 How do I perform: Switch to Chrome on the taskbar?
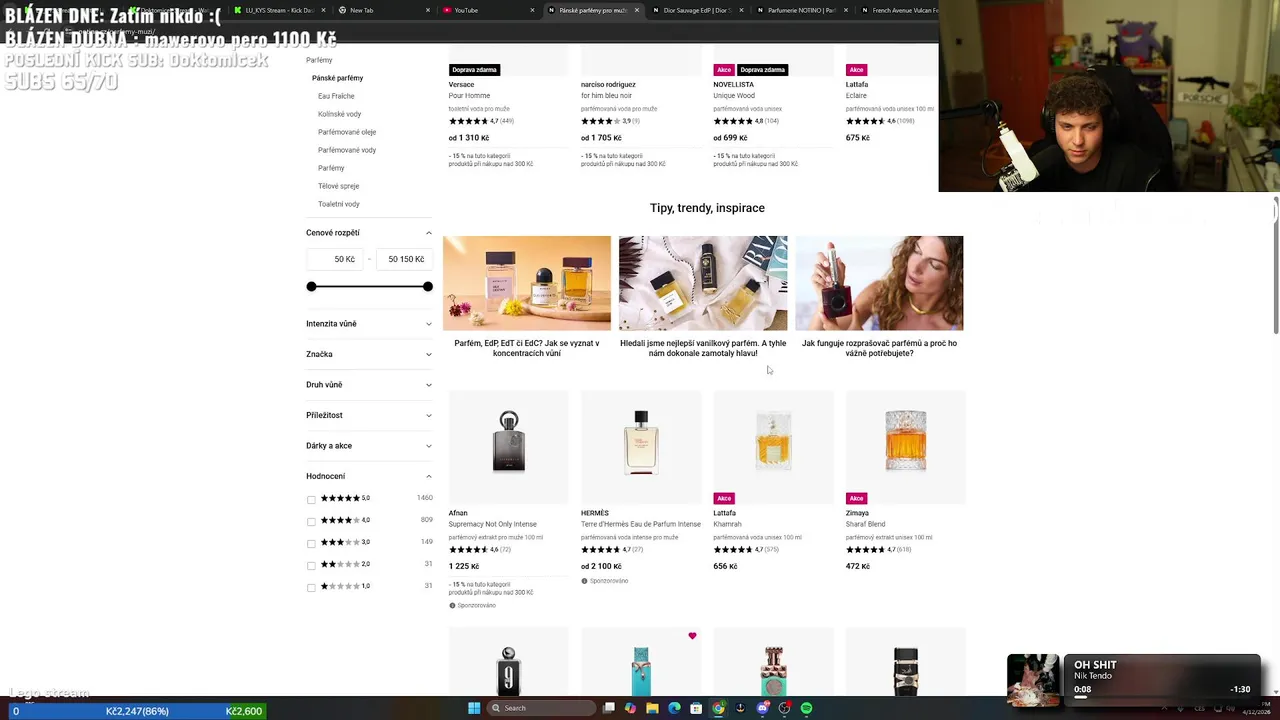coord(718,708)
